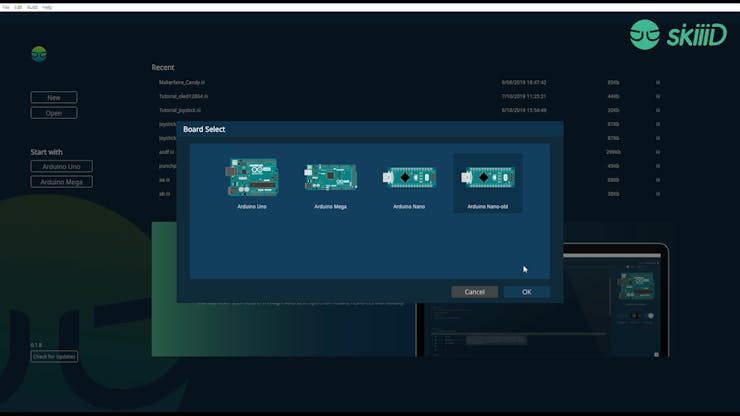Image resolution: width=740 pixels, height=416 pixels.
Task: Start with Arduino Mega button
Action: [x=61, y=182]
